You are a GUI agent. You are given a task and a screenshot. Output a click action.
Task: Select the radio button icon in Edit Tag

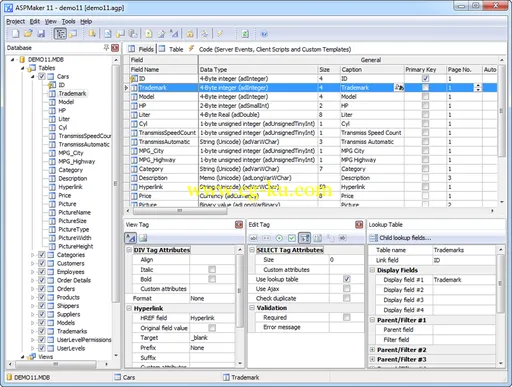point(279,238)
